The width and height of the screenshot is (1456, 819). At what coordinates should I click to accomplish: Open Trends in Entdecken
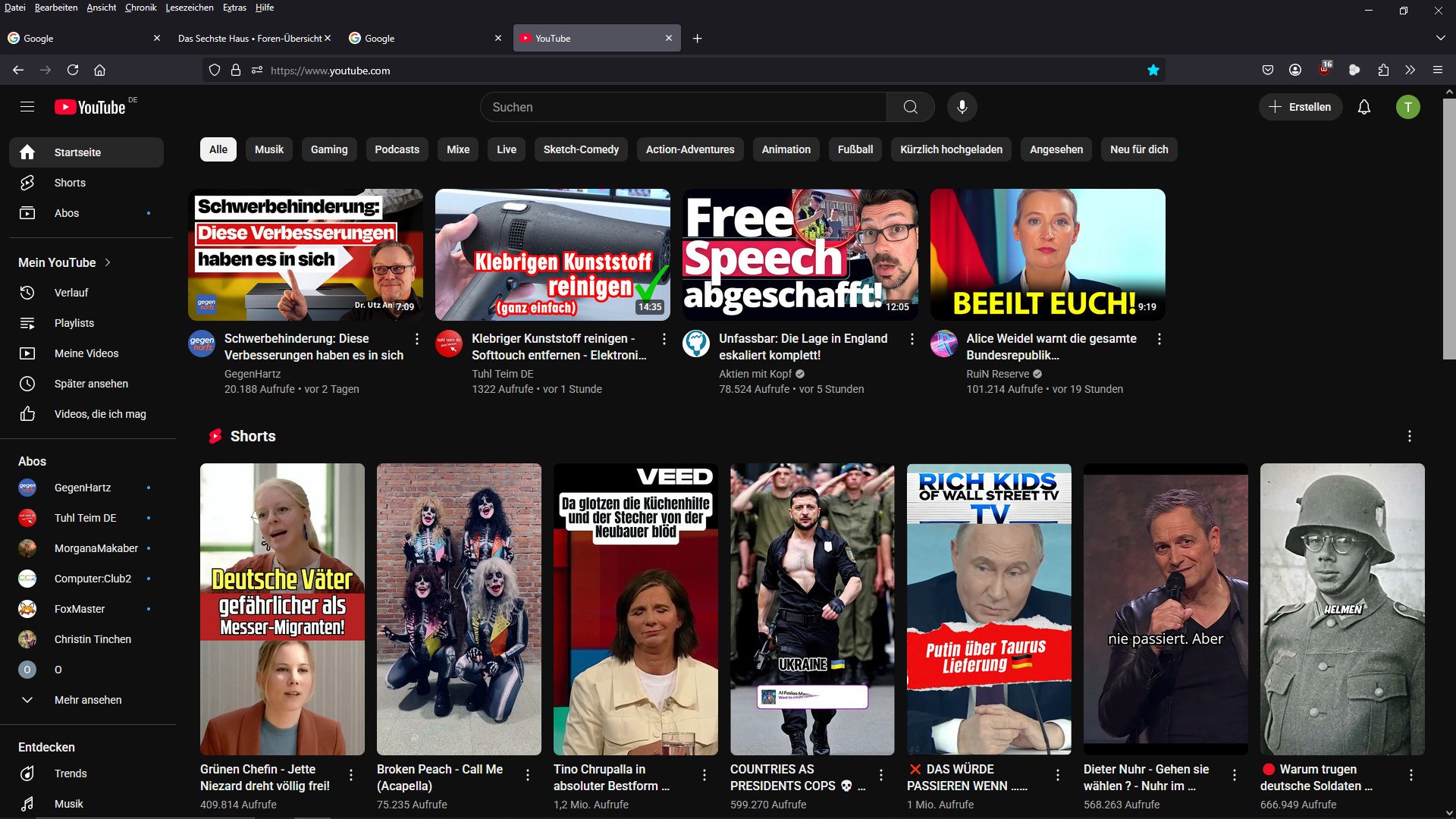(x=86, y=773)
